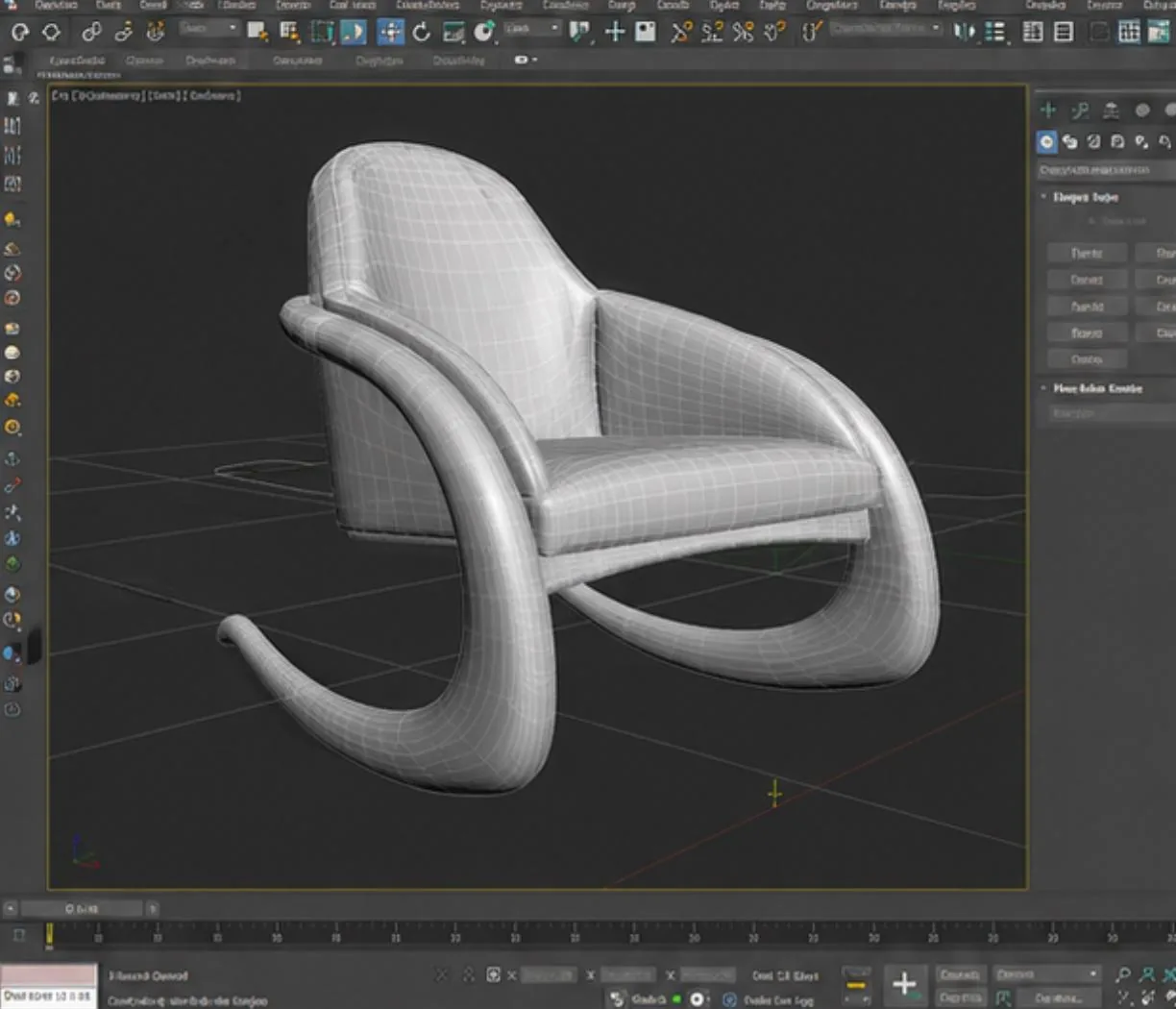Screen dimensions: 1176x1009
Task: Select the Lights category in Create panel
Action: (1093, 142)
